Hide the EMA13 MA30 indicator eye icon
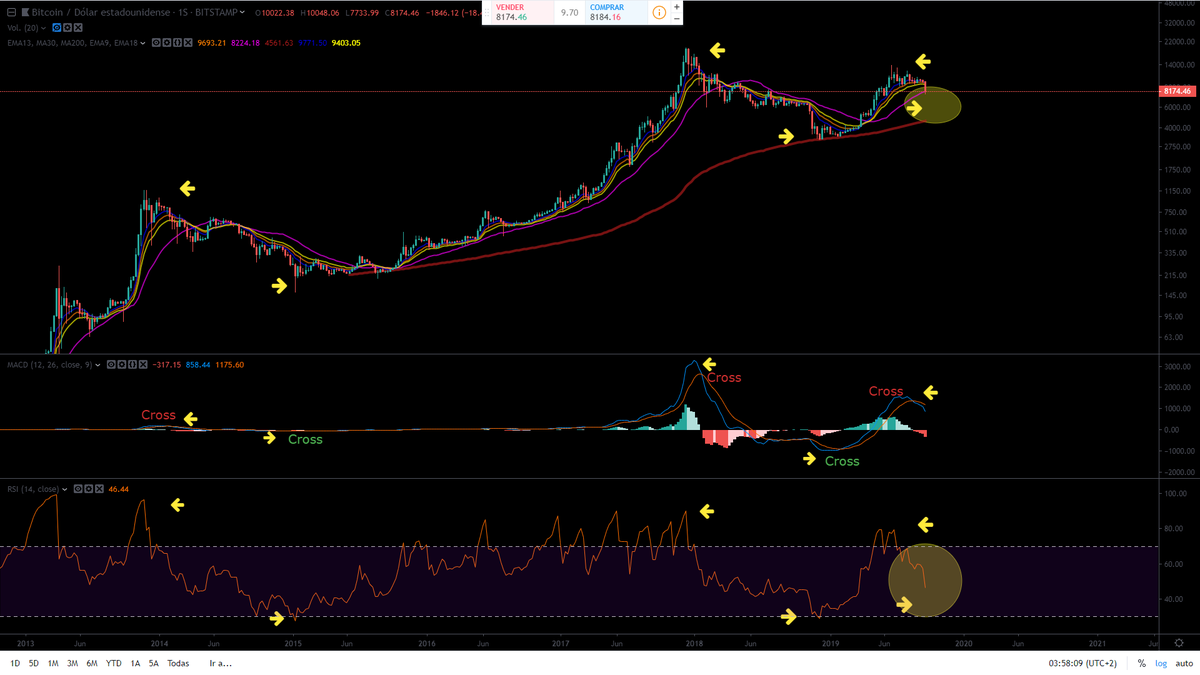Viewport: 1200px width, 675px height. coord(155,43)
